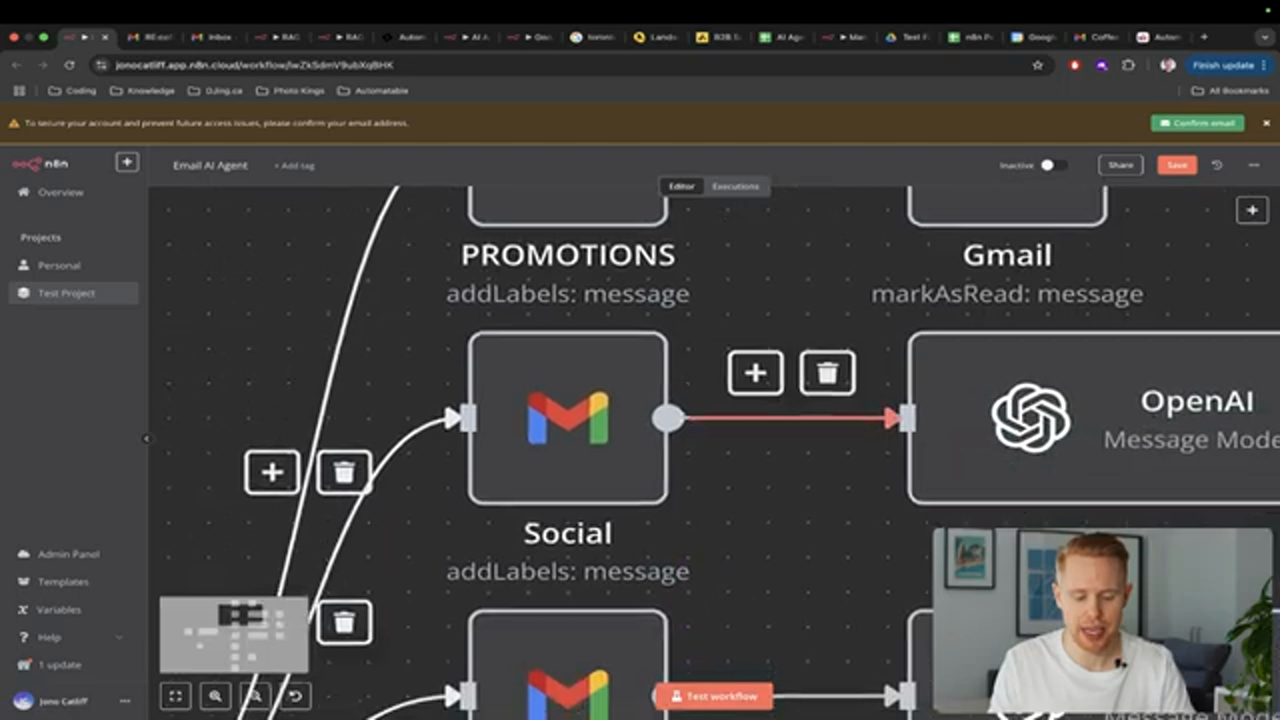Switch to the Coffee Gmail browser tab
Viewport: 1280px width, 720px height.
pyautogui.click(x=1098, y=37)
